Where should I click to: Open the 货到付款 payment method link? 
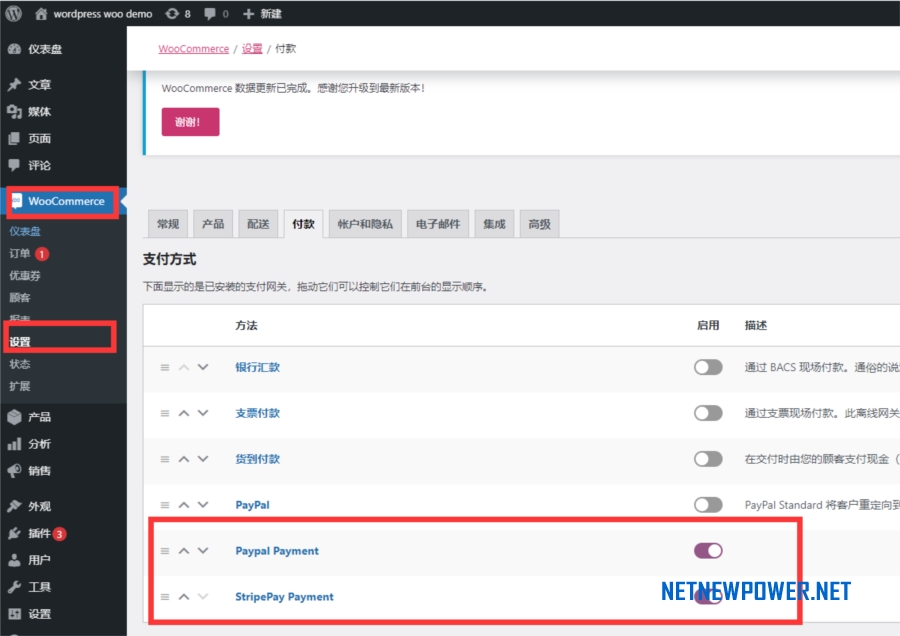258,459
